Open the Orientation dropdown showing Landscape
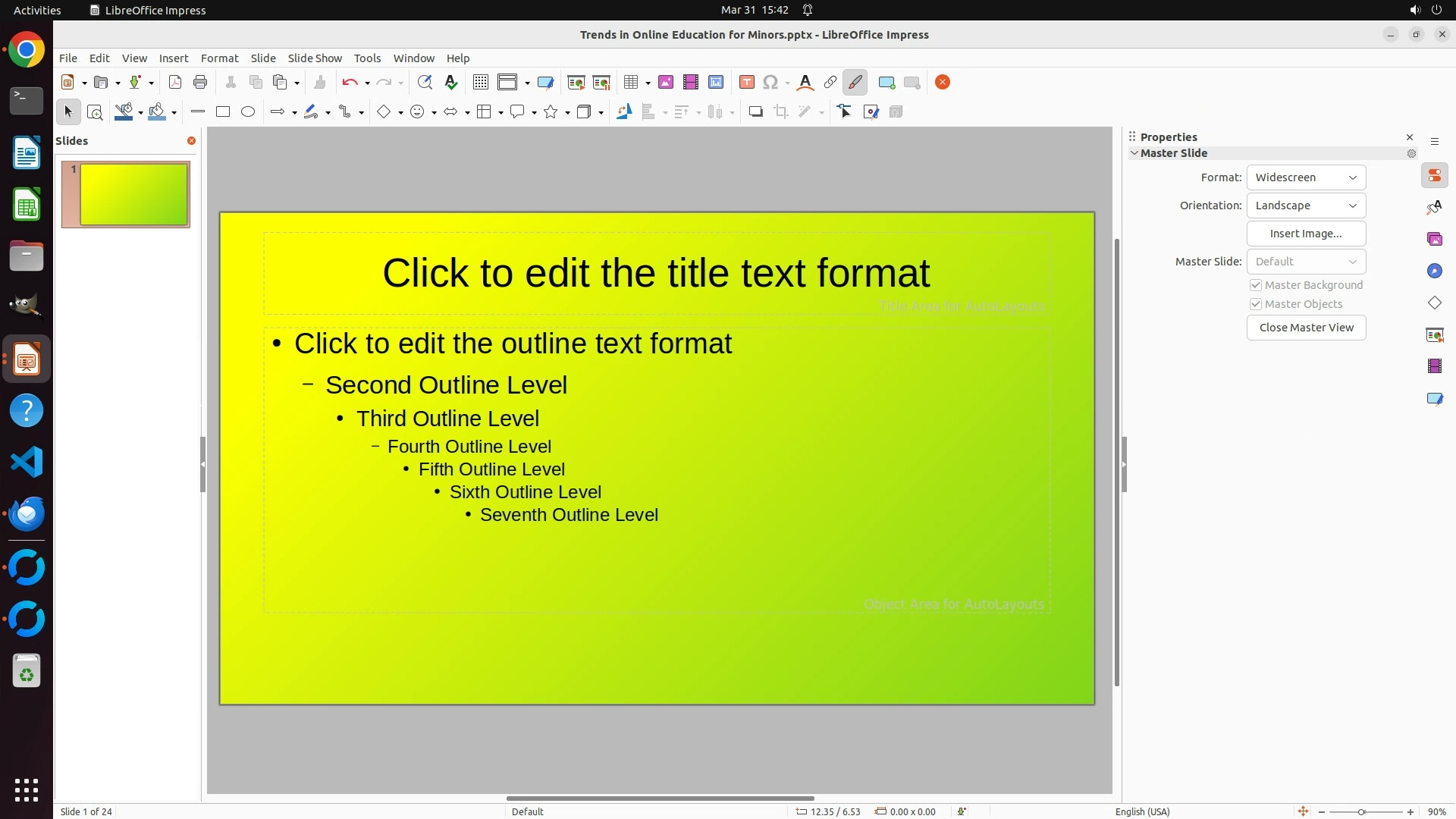The height and width of the screenshot is (819, 1456). (x=1306, y=206)
